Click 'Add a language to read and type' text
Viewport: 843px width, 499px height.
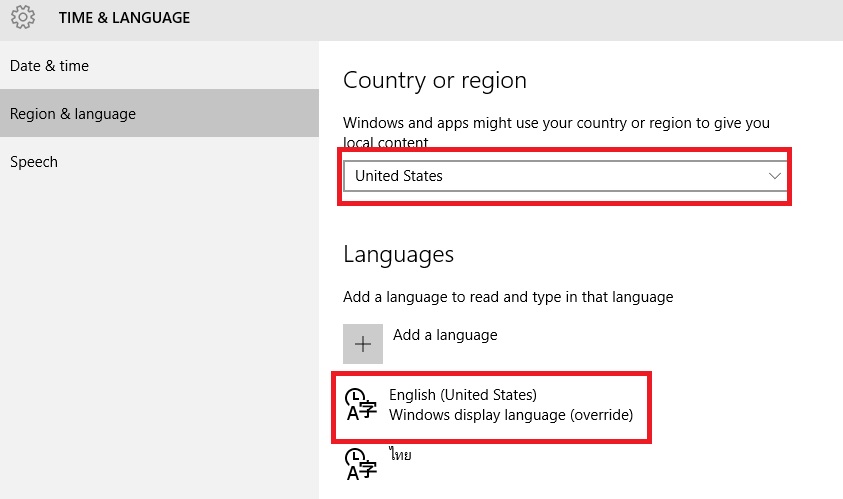point(508,297)
